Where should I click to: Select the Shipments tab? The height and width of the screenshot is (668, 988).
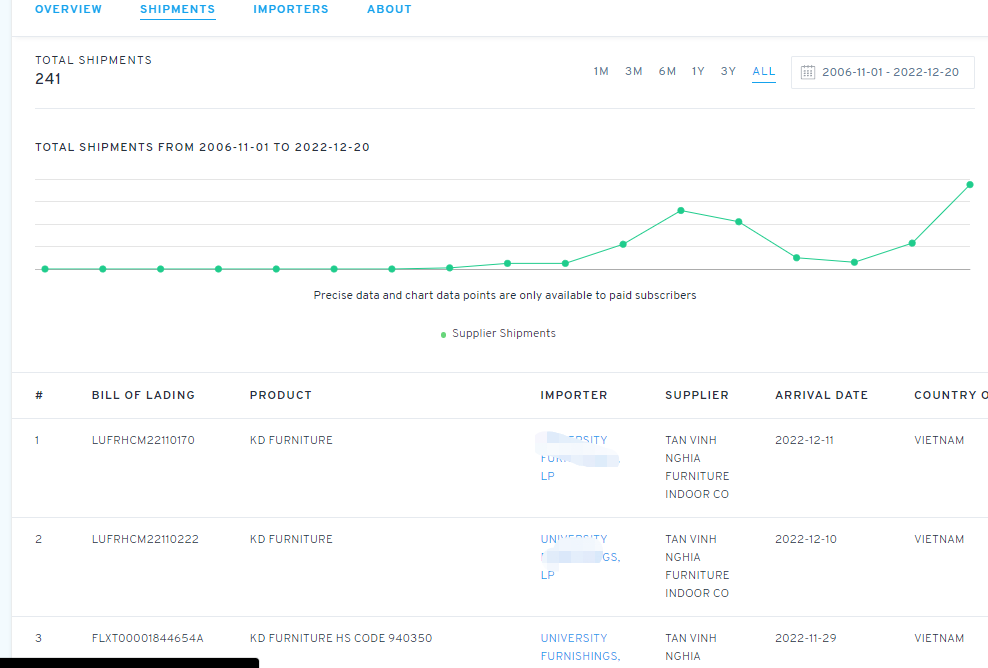178,9
